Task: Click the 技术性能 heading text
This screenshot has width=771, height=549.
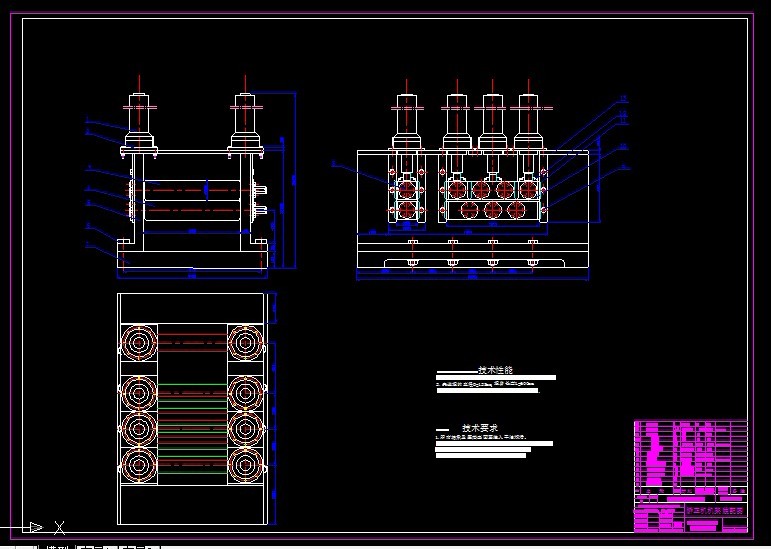Action: pyautogui.click(x=496, y=370)
